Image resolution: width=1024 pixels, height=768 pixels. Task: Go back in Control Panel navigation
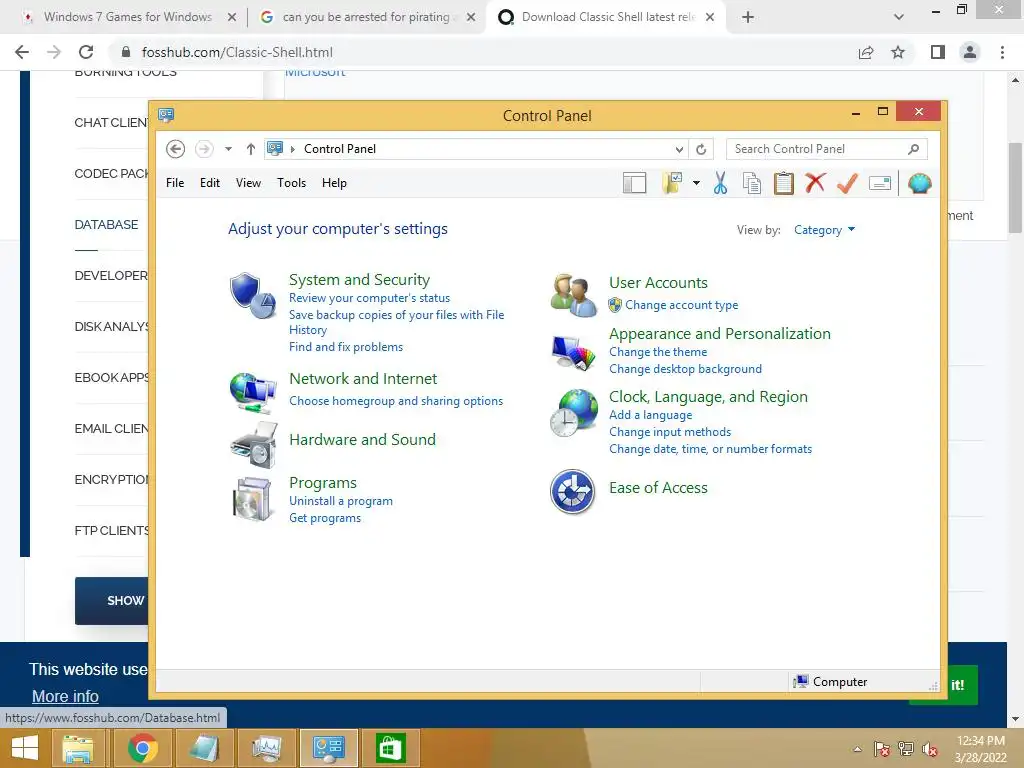tap(175, 149)
